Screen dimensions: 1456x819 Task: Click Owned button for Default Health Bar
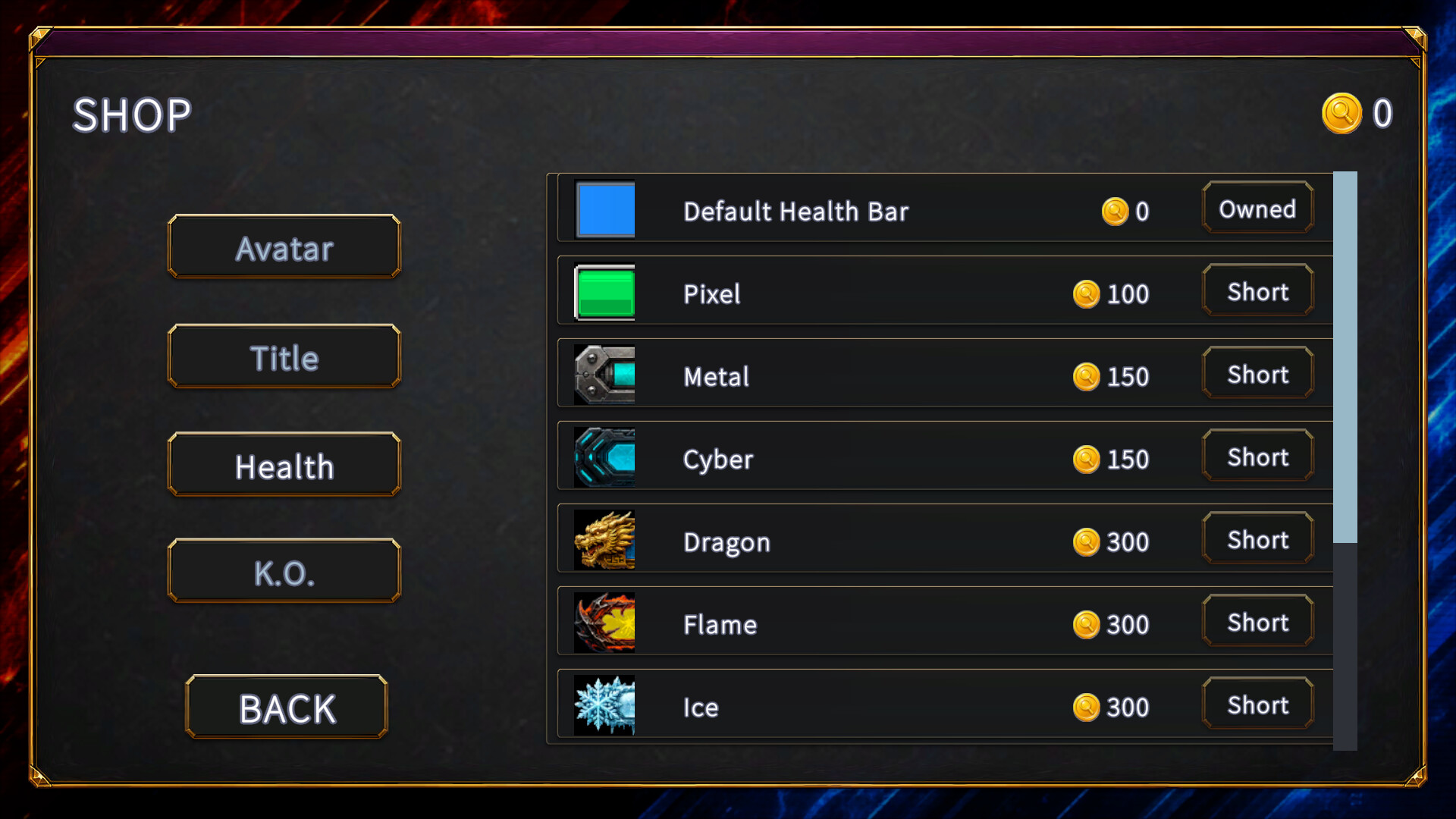(x=1258, y=208)
